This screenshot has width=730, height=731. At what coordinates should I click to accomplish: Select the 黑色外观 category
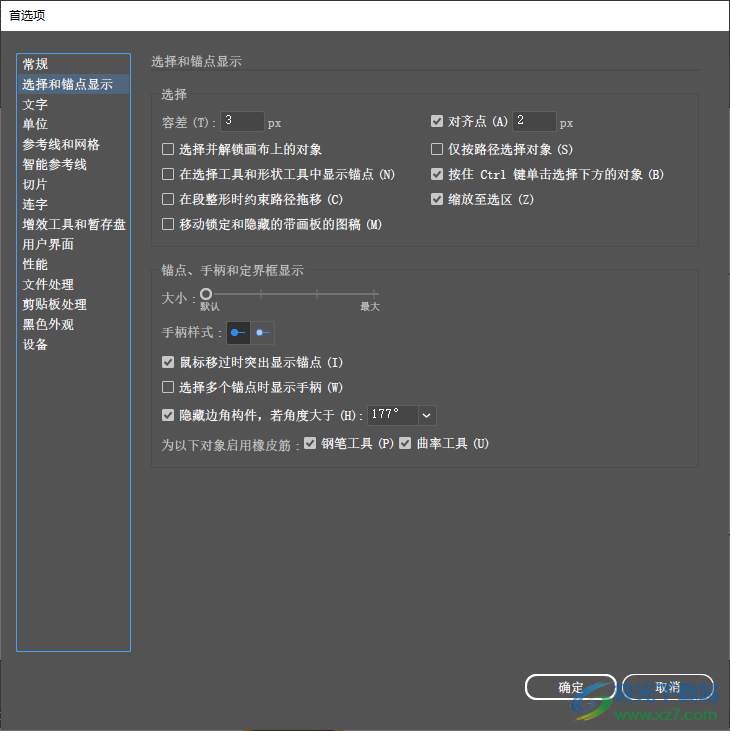[x=73, y=324]
